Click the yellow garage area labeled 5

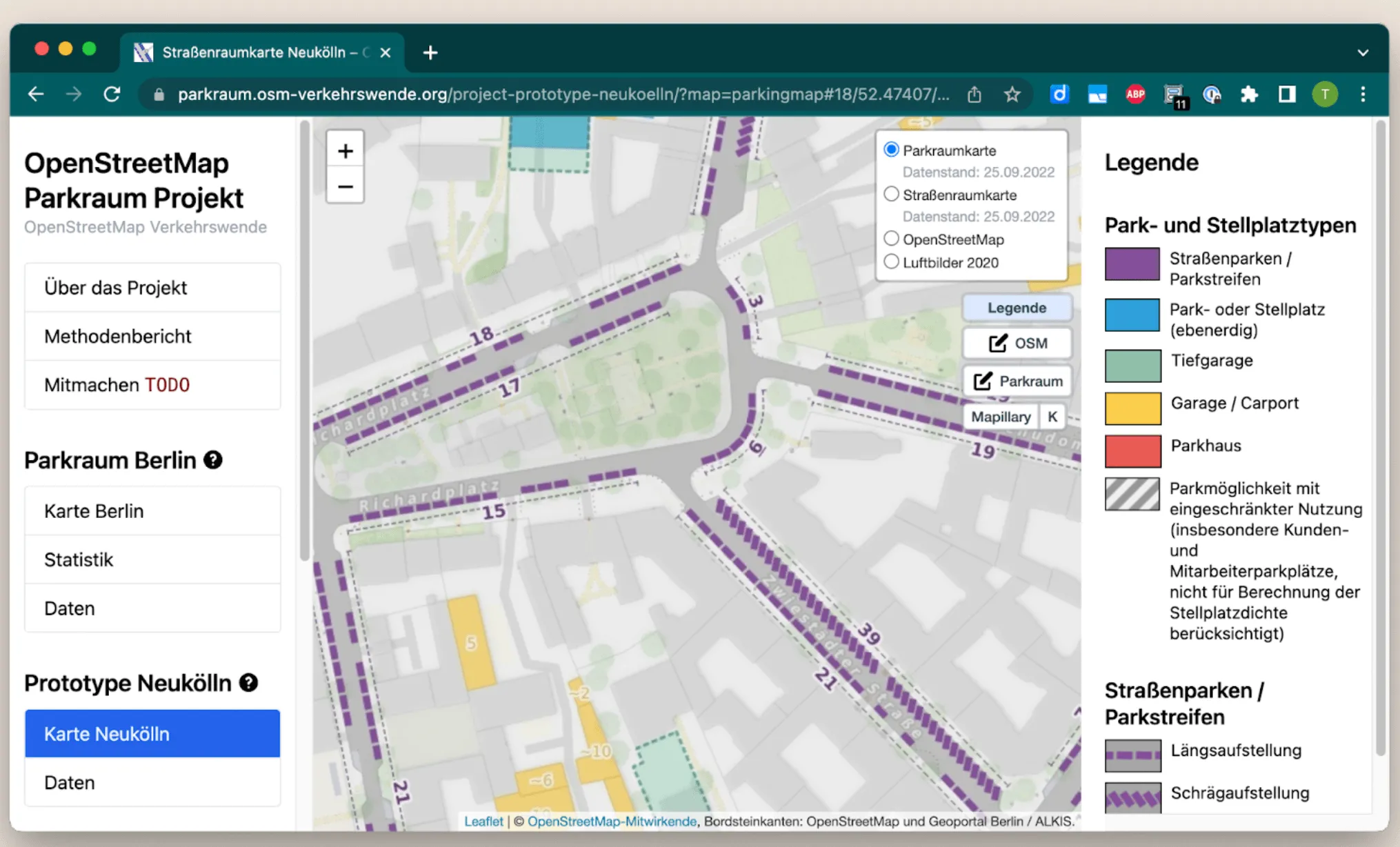coord(472,643)
